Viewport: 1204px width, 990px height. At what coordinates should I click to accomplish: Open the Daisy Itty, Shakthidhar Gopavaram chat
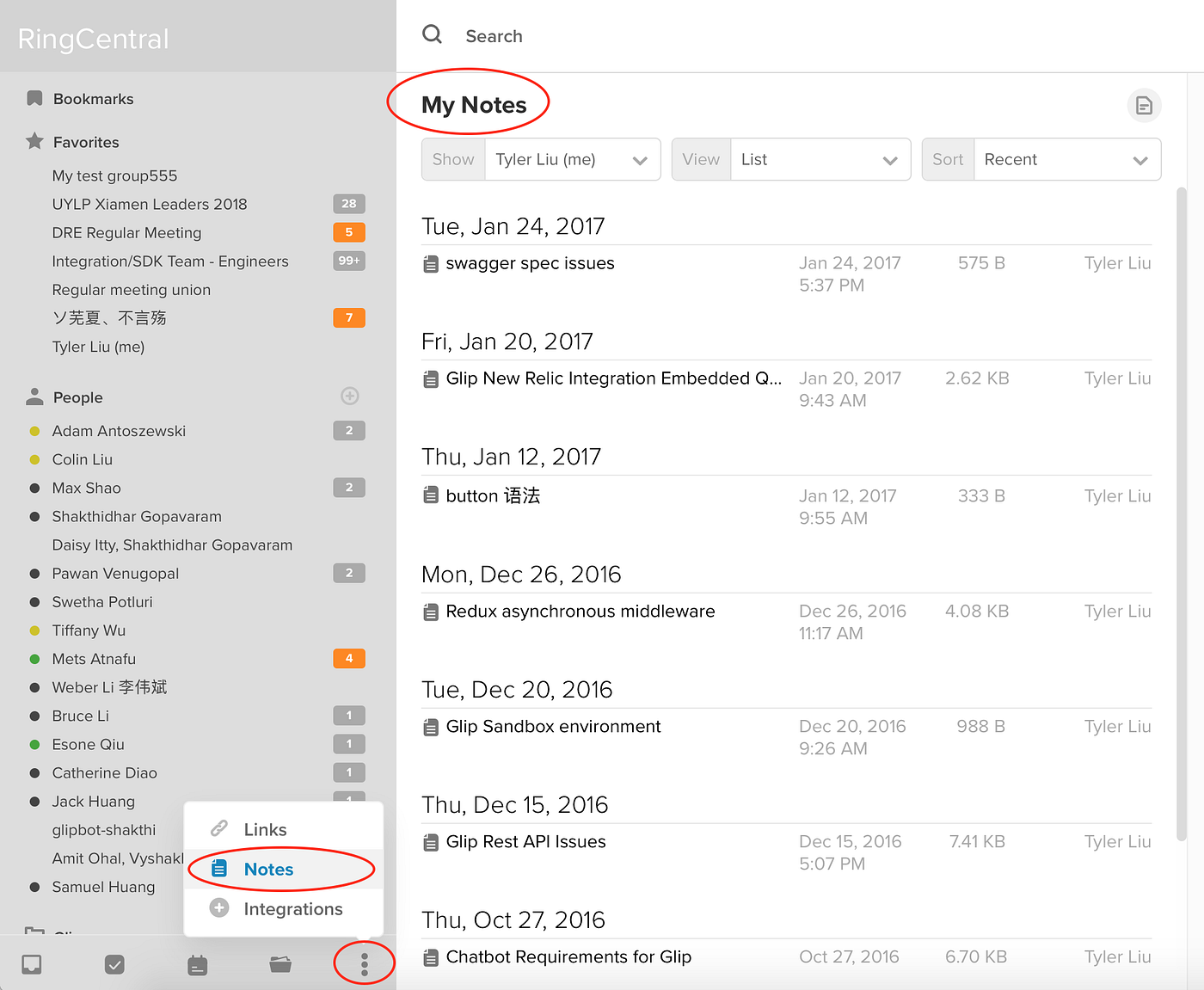pyautogui.click(x=172, y=544)
